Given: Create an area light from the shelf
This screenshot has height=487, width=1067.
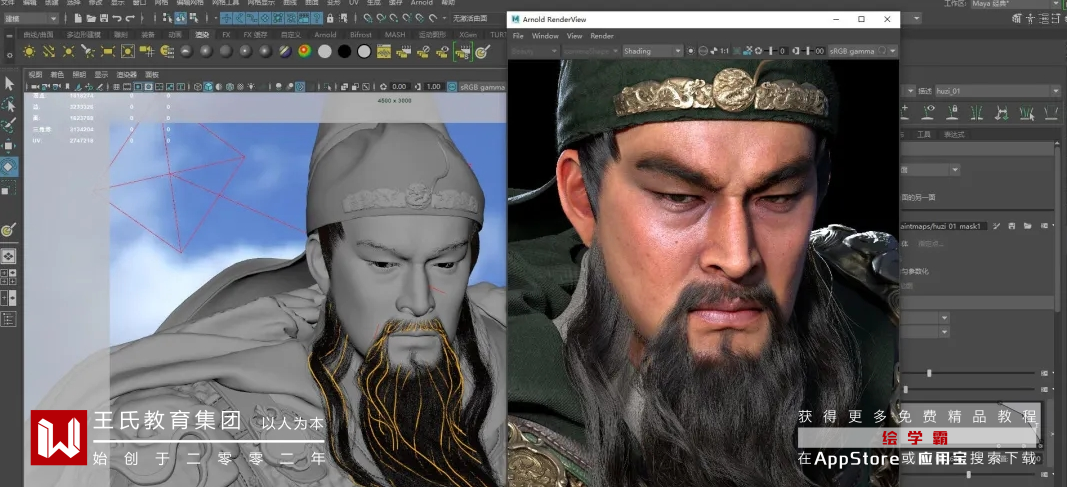Looking at the screenshot, I should [x=108, y=51].
